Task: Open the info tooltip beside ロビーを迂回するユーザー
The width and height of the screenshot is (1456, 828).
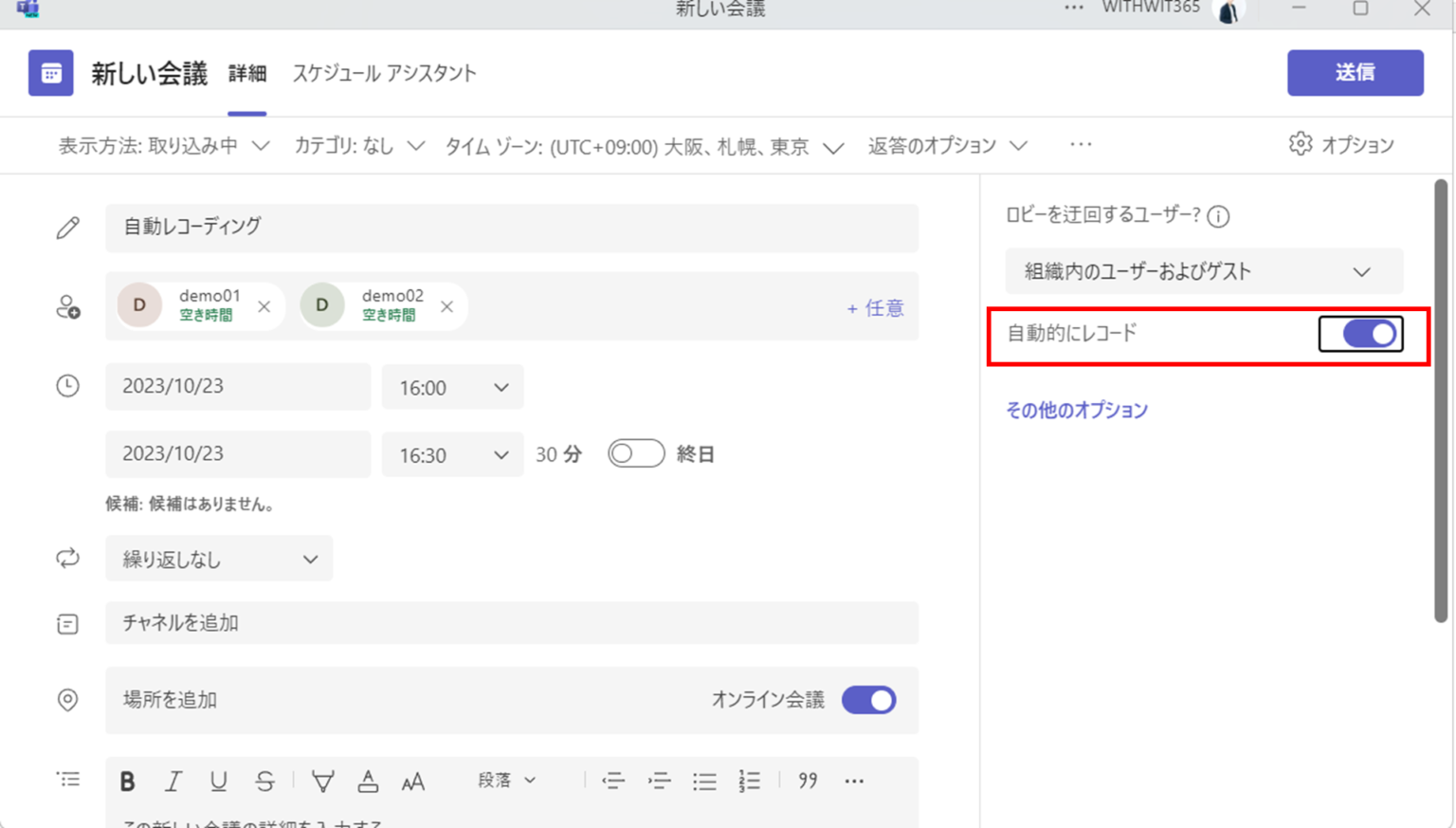Action: [x=1218, y=216]
